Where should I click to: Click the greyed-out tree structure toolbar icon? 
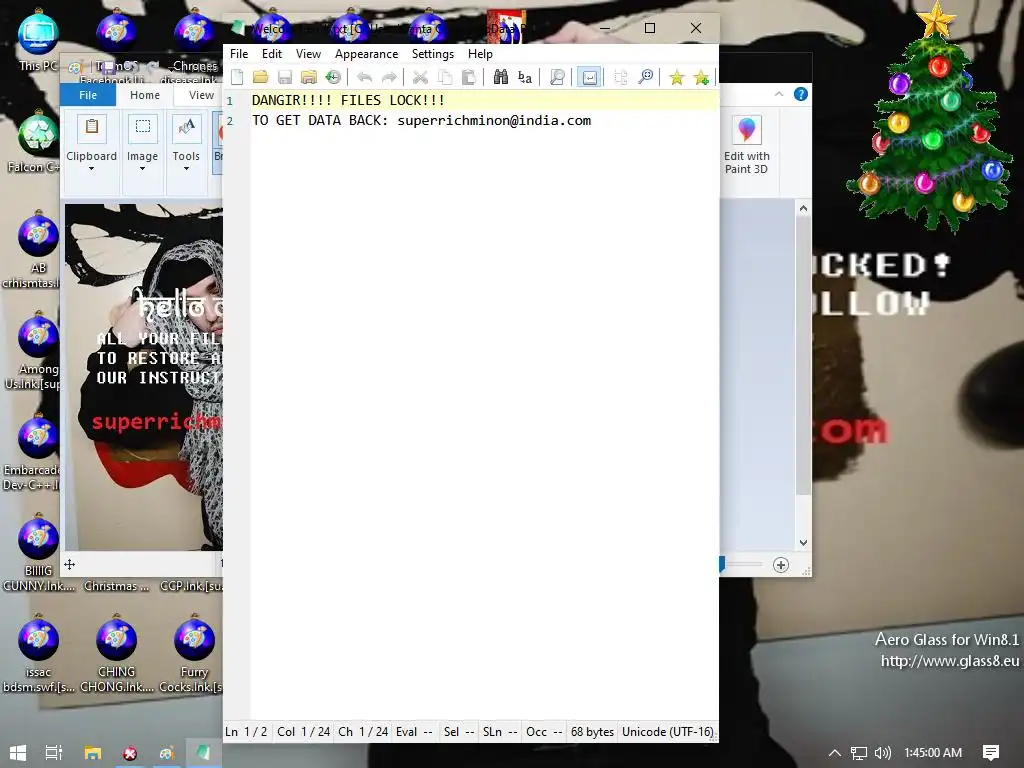click(620, 77)
